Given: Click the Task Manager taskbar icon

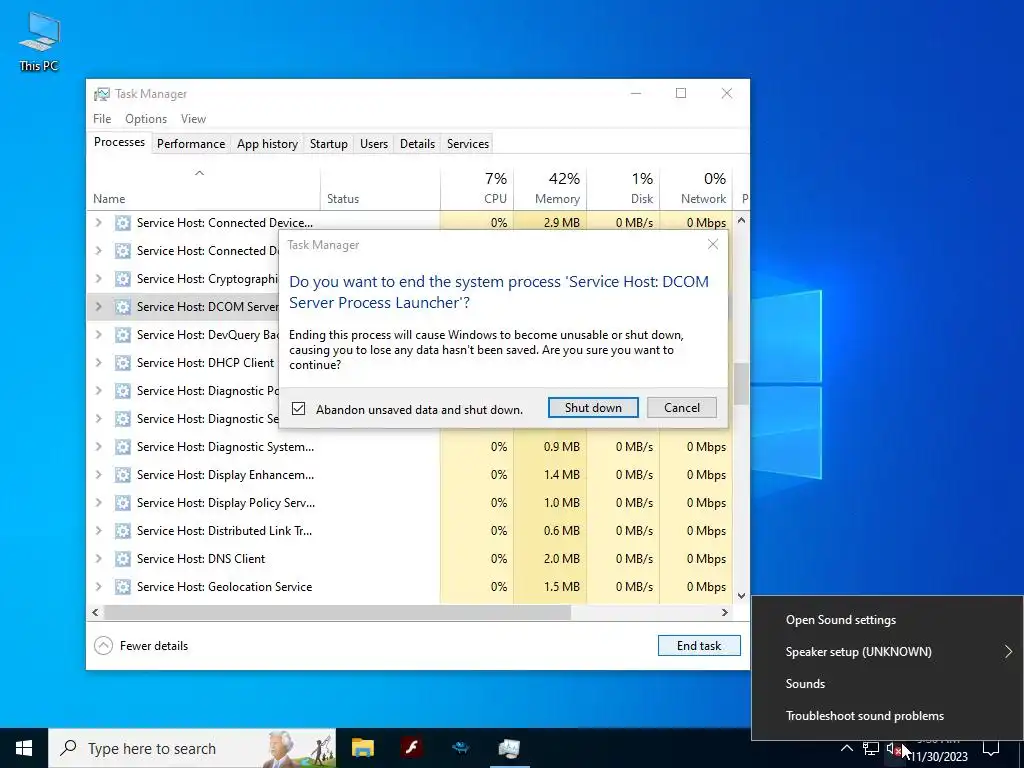Looking at the screenshot, I should (509, 748).
